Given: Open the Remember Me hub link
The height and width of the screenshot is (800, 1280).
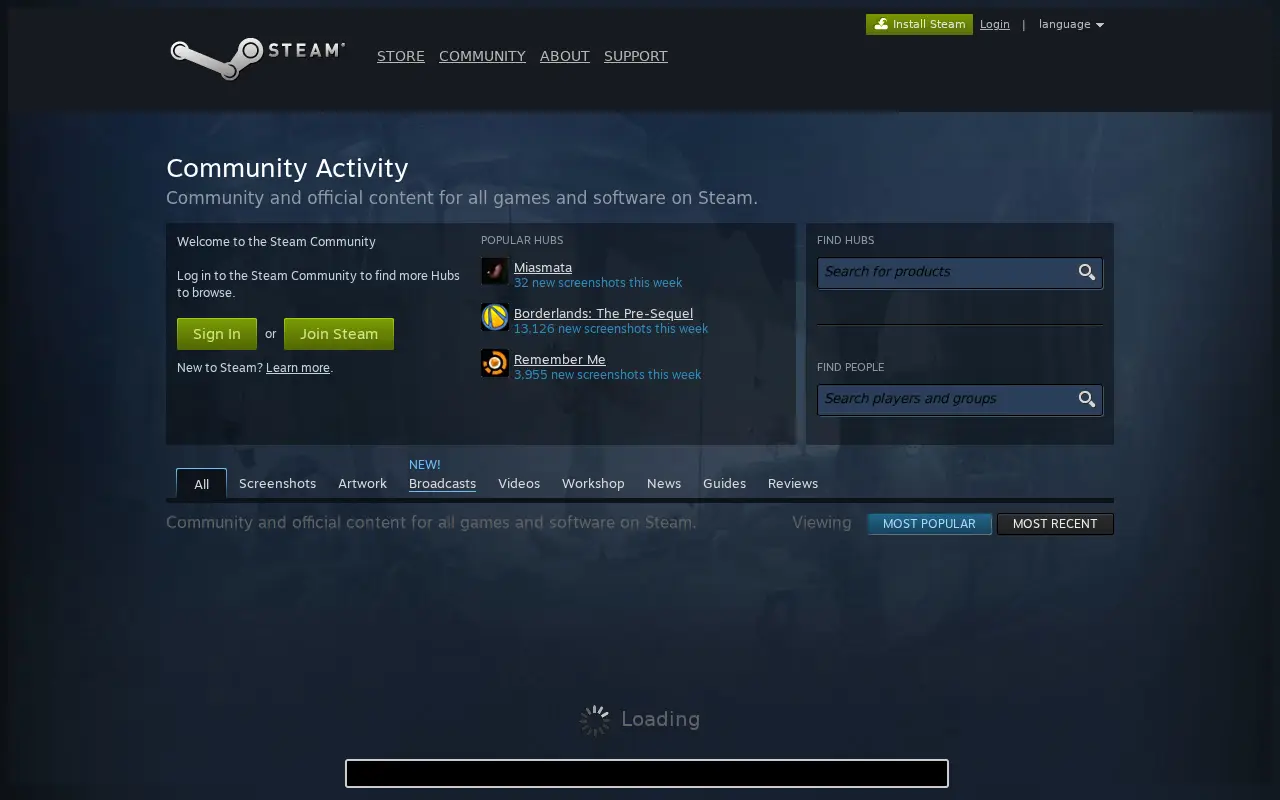Looking at the screenshot, I should click(560, 359).
